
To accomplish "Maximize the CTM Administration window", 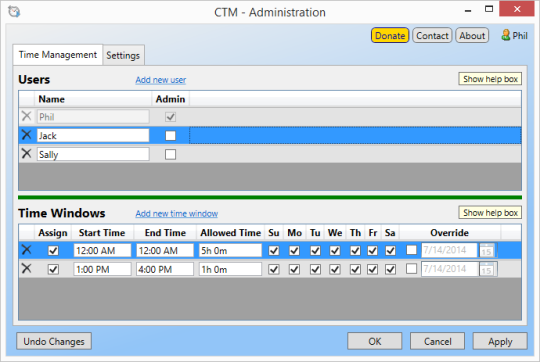I will point(489,9).
